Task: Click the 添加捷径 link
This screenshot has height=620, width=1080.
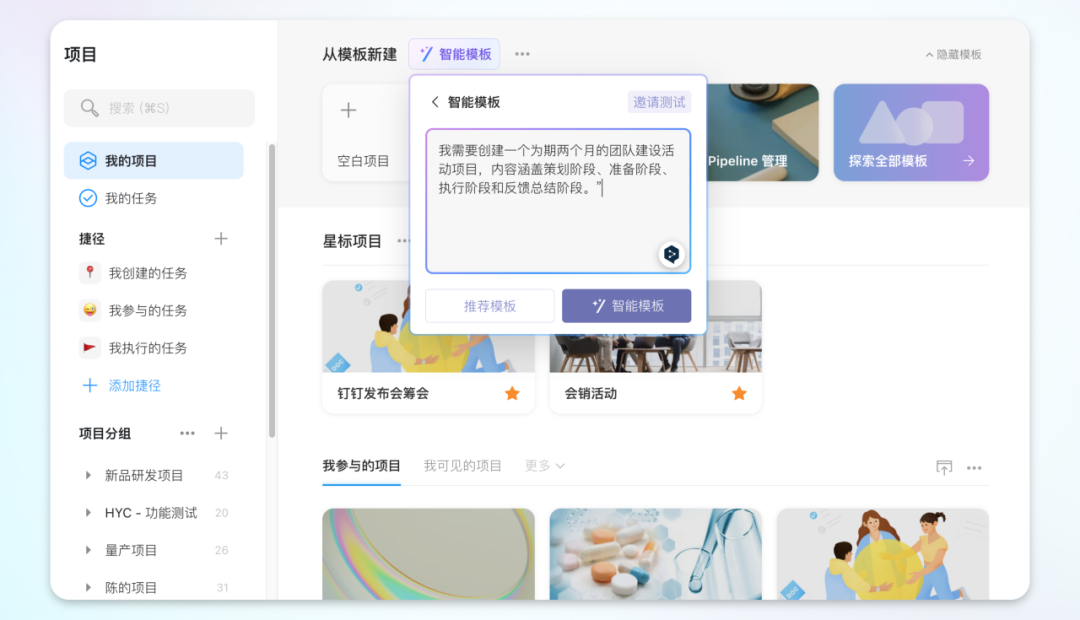Action: point(134,385)
